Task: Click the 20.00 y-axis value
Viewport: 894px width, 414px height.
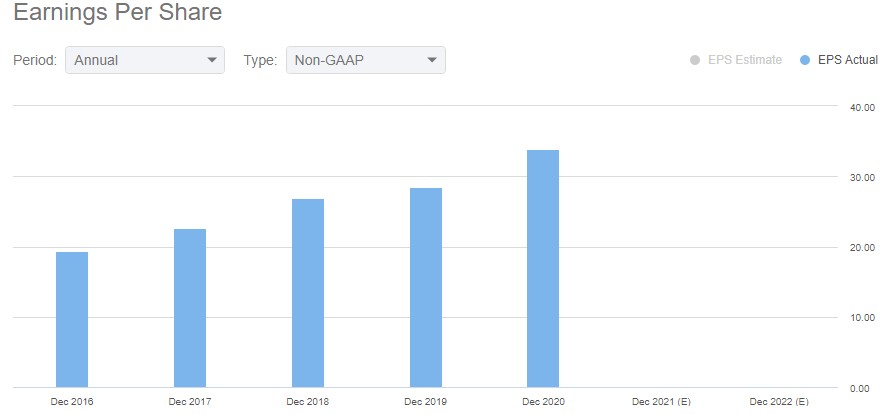Action: [864, 247]
